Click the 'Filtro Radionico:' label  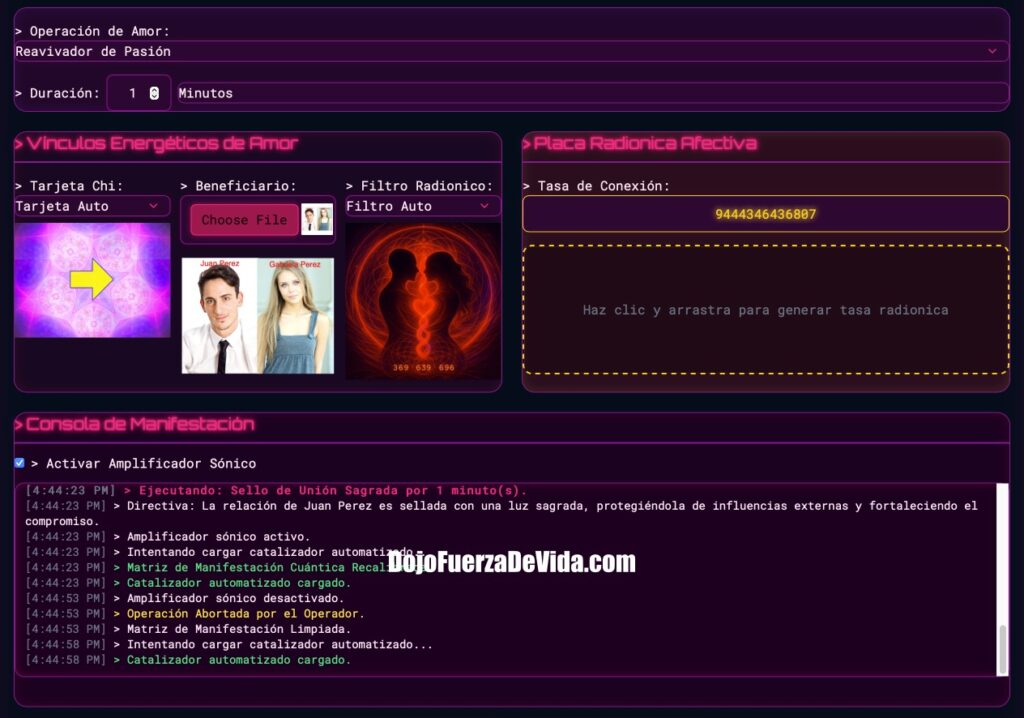(x=419, y=186)
